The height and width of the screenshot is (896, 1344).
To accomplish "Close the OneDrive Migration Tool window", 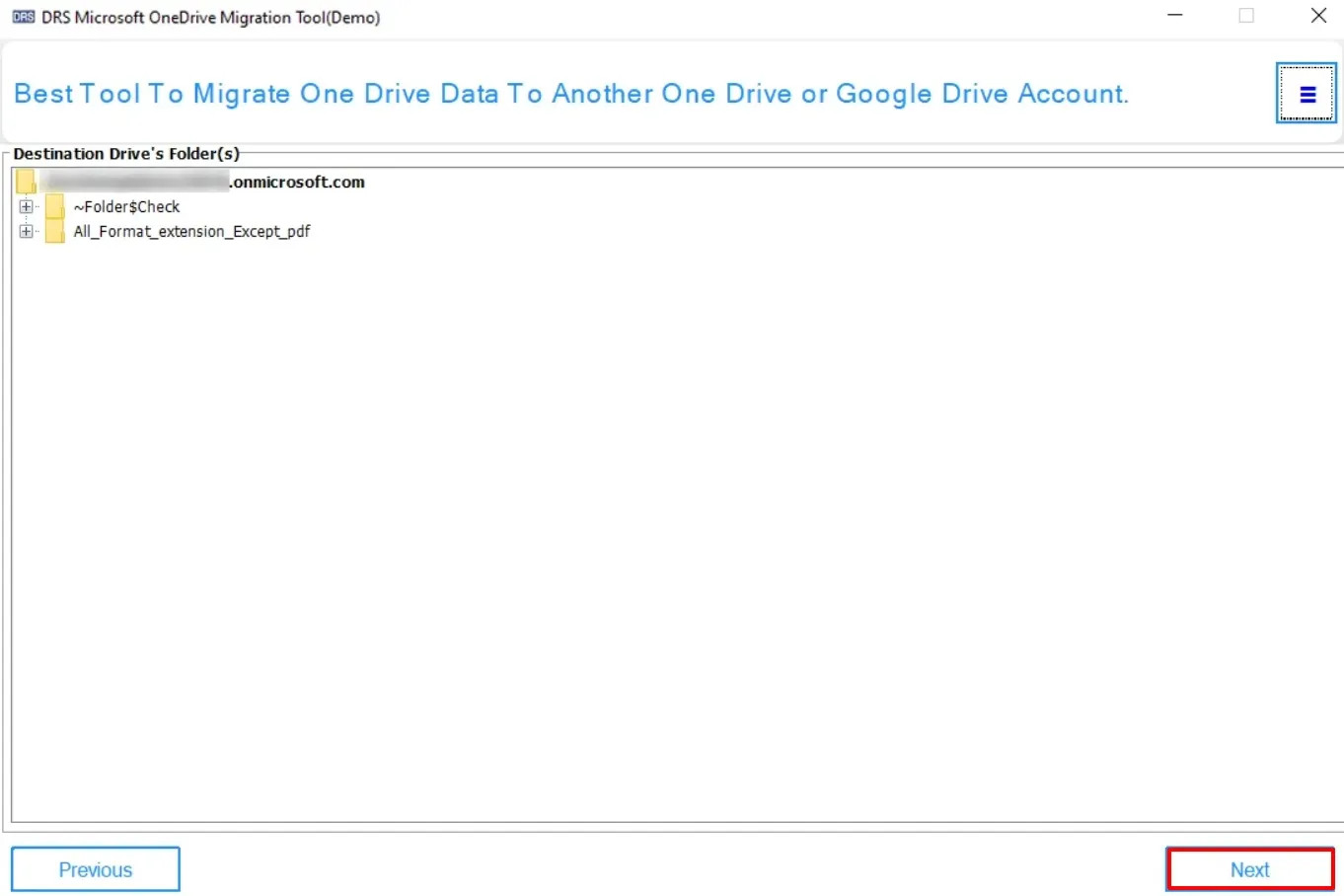I will tap(1317, 16).
